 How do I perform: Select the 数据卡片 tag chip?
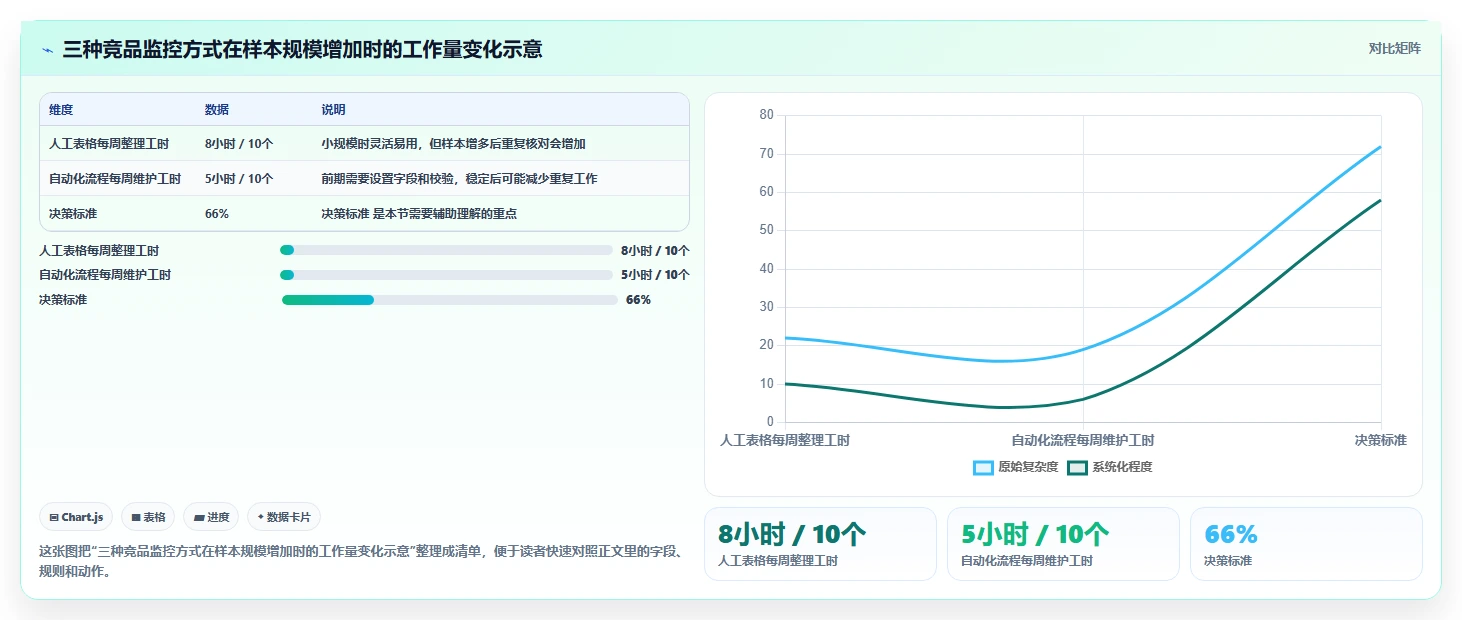284,517
